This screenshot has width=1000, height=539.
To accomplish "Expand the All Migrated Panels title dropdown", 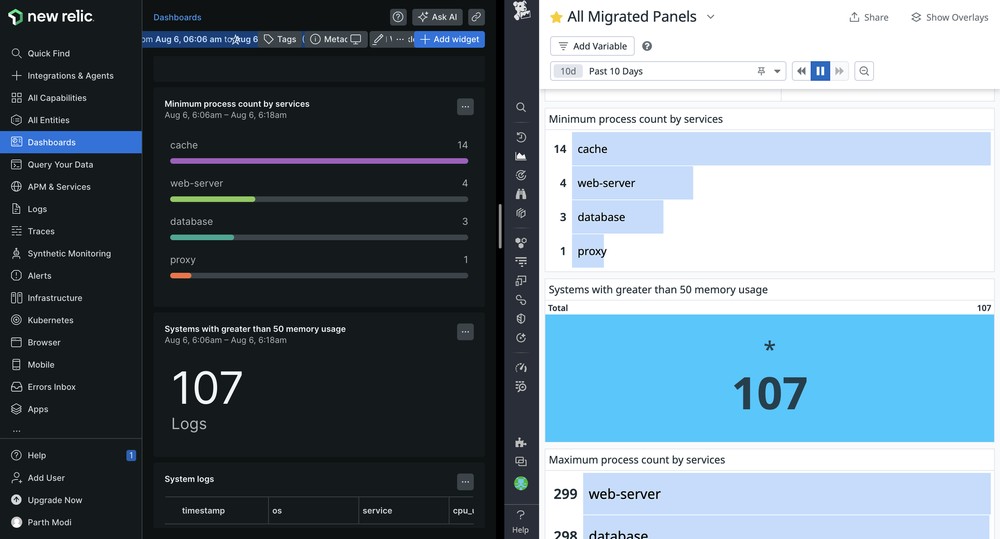I will tap(711, 17).
